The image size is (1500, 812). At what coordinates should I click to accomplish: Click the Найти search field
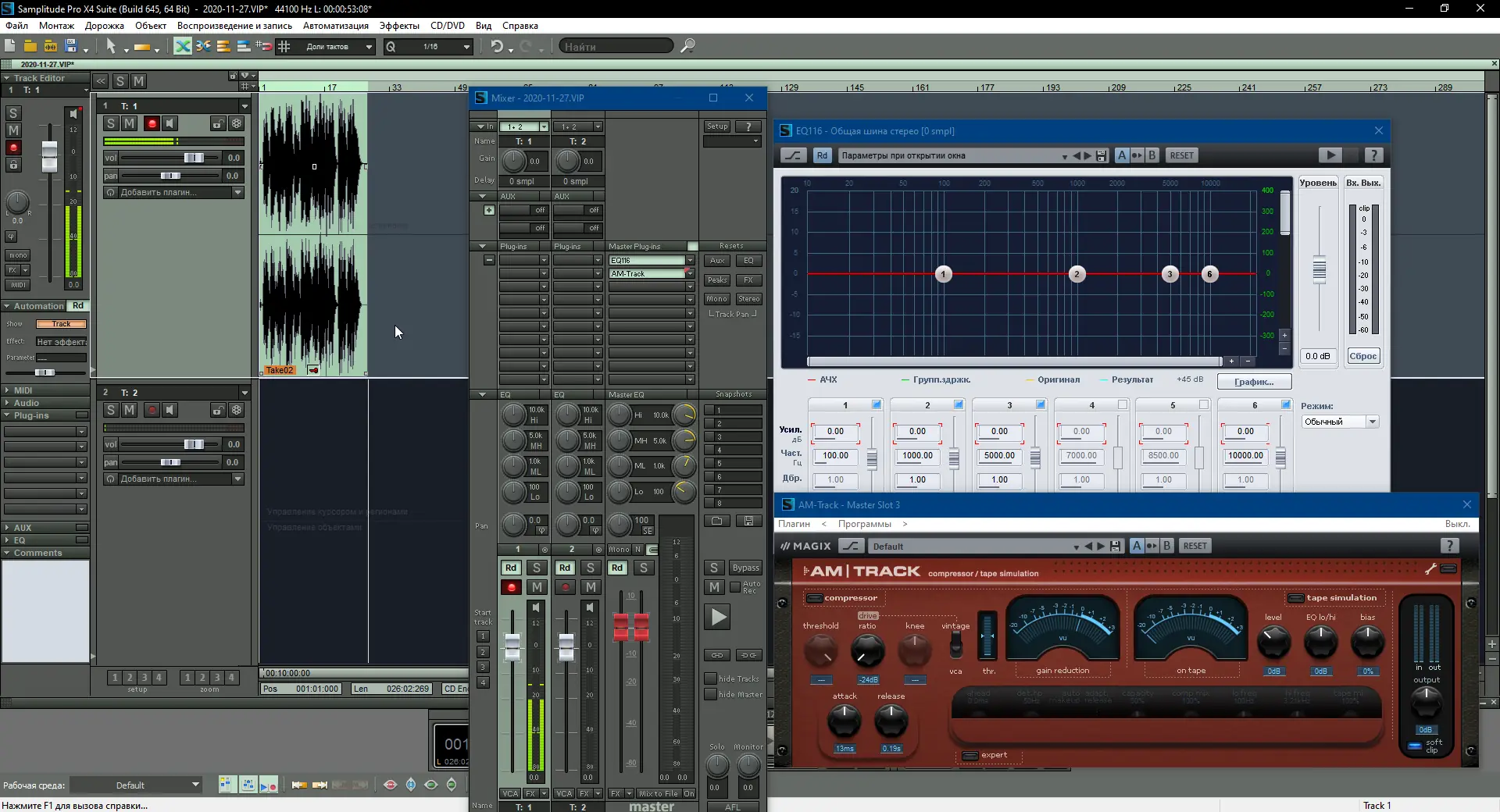pos(616,47)
